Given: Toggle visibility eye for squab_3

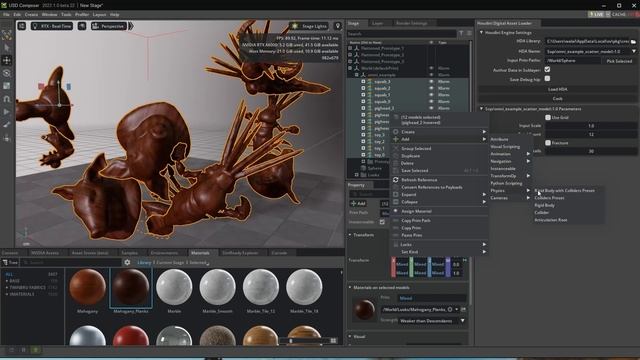Looking at the screenshot, I should [431, 82].
